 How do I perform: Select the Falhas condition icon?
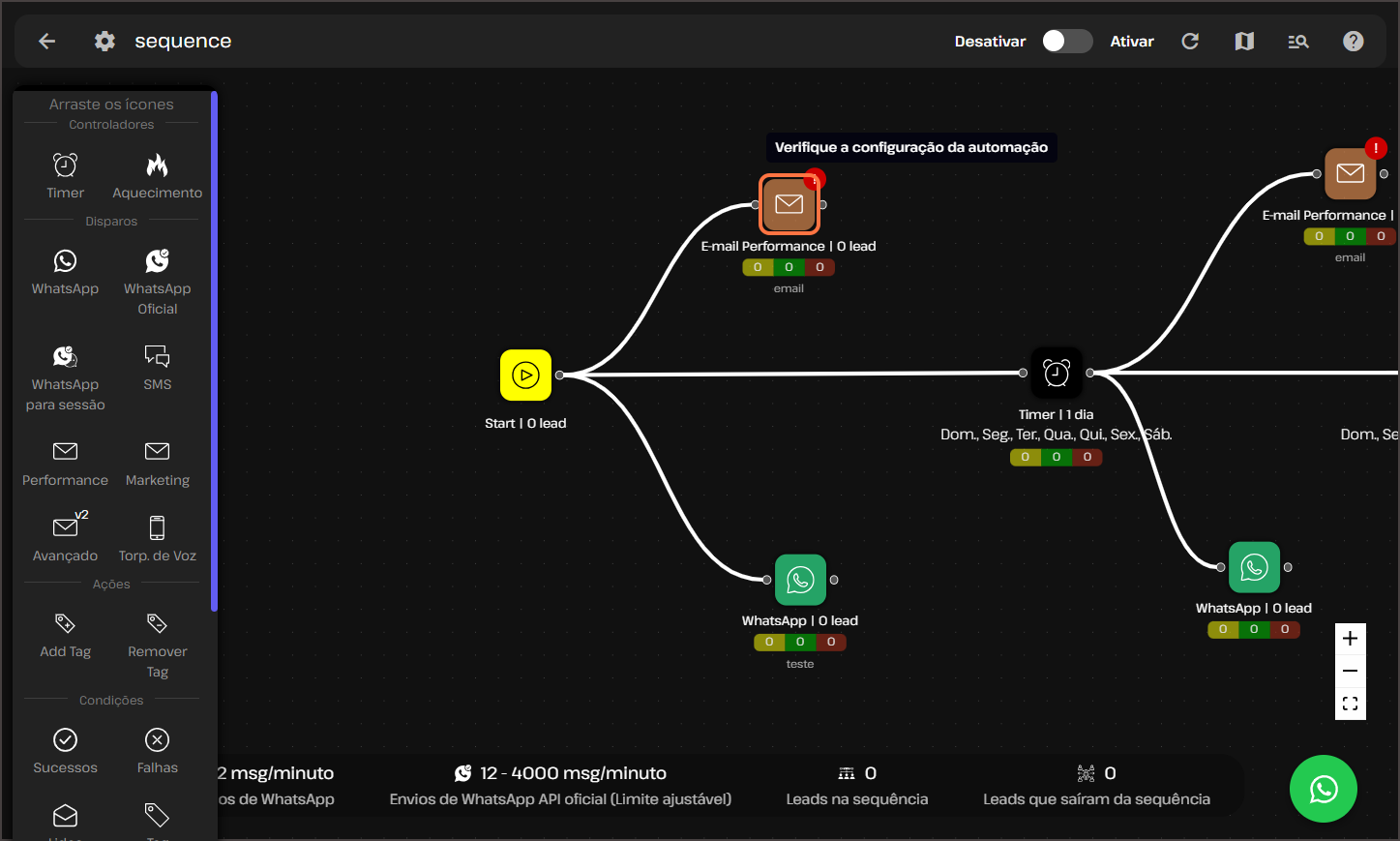tap(157, 739)
